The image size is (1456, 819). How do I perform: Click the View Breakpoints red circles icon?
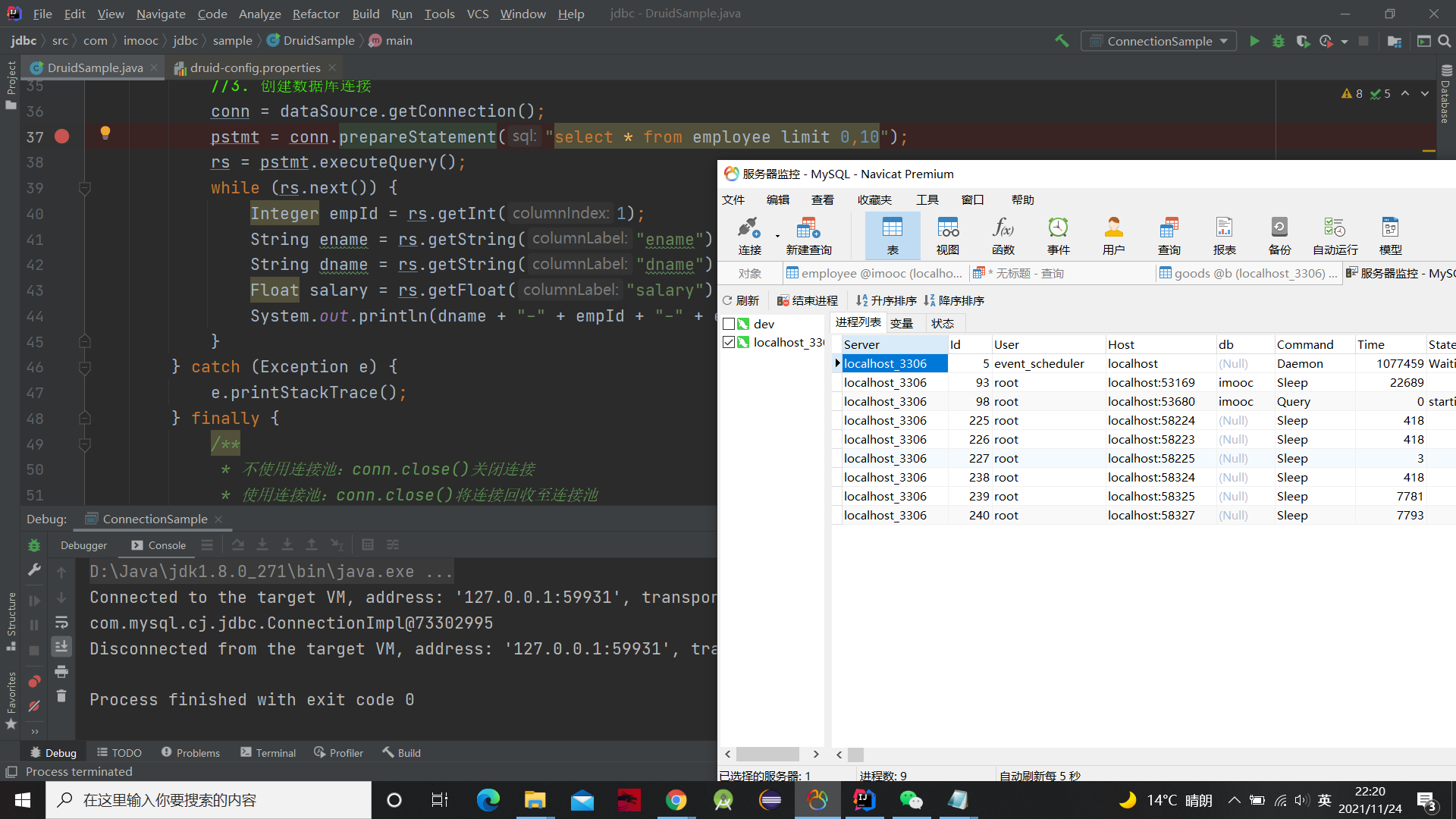click(x=34, y=681)
